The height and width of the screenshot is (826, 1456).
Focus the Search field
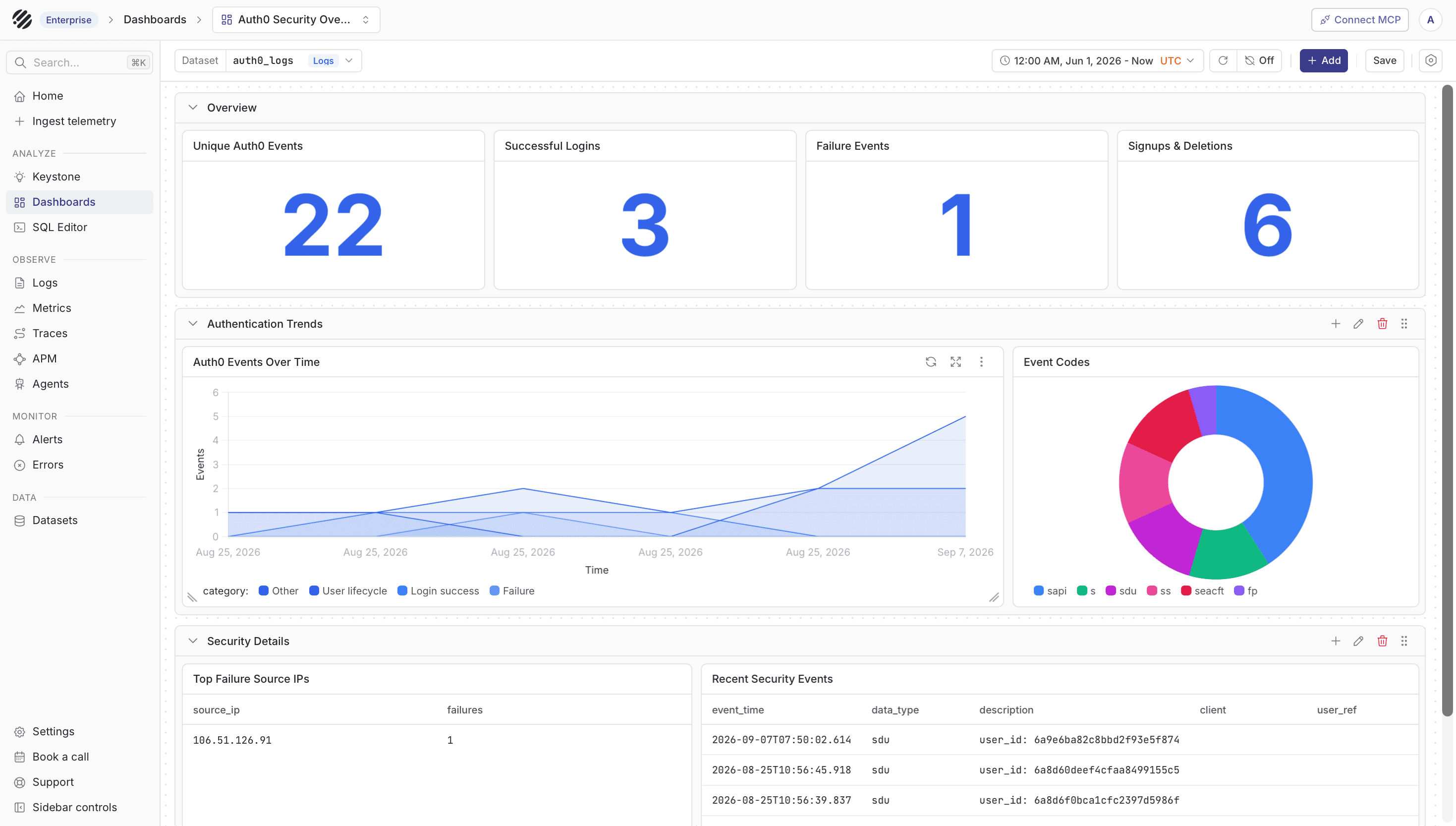[79, 62]
